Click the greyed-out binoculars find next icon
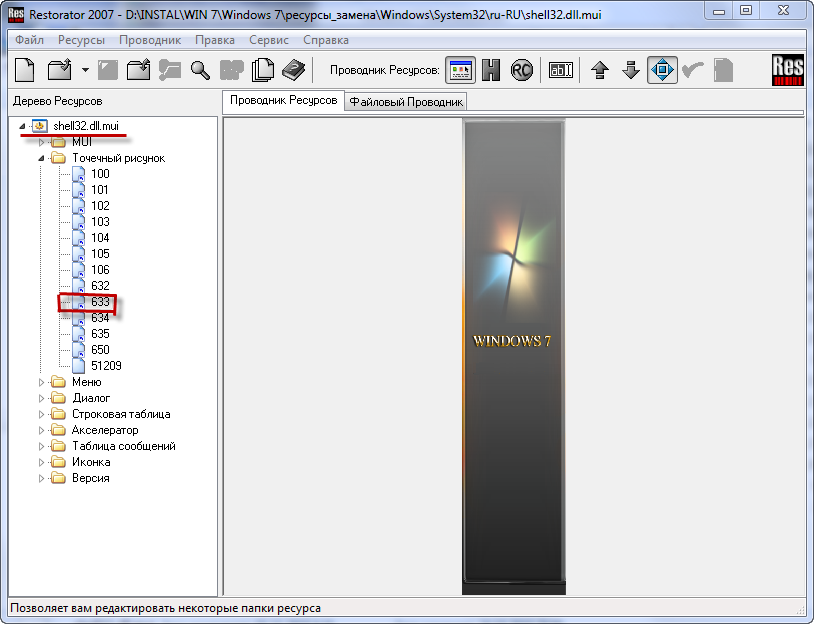This screenshot has height=624, width=814. [232, 70]
